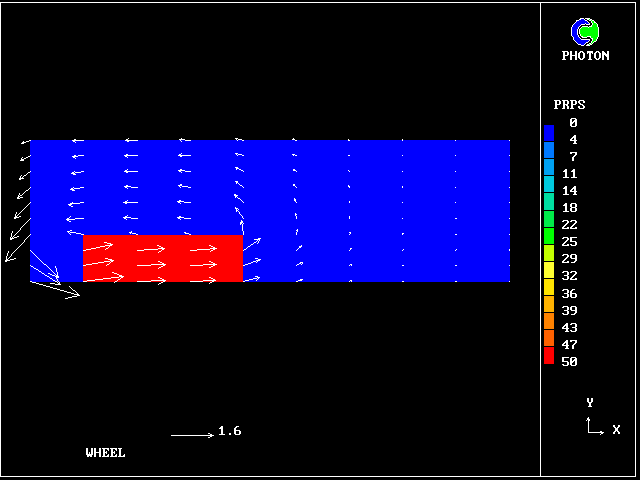Screen dimensions: 640x480
Task: Click the PRPS legend title
Action: click(569, 105)
